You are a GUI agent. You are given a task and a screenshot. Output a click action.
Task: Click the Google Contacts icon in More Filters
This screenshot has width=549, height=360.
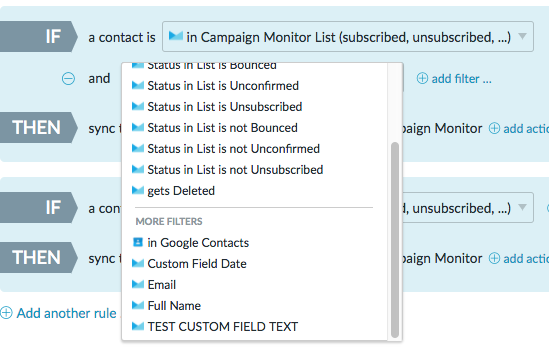coord(138,242)
